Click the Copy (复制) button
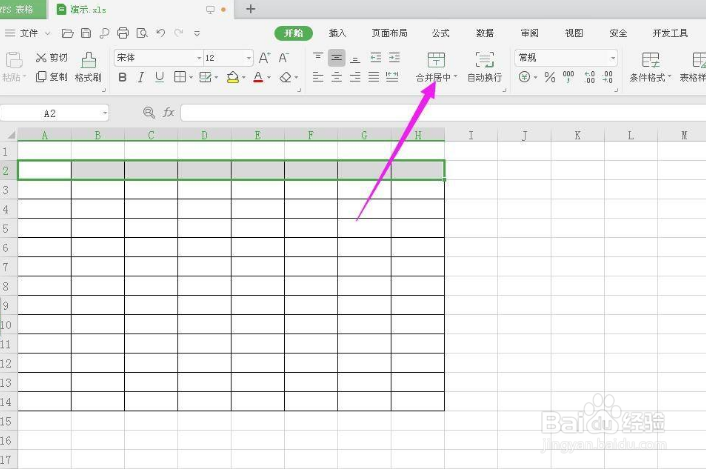The height and width of the screenshot is (469, 706). [x=51, y=77]
